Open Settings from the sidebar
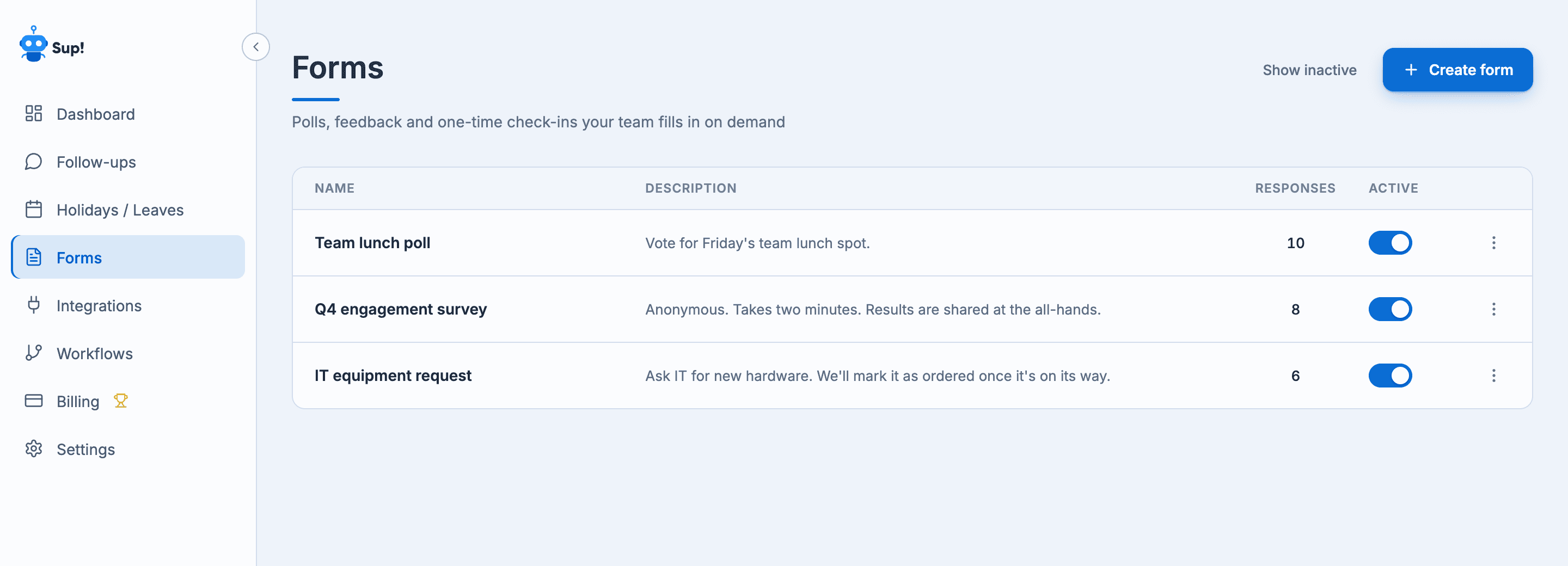1568x566 pixels. 128,449
